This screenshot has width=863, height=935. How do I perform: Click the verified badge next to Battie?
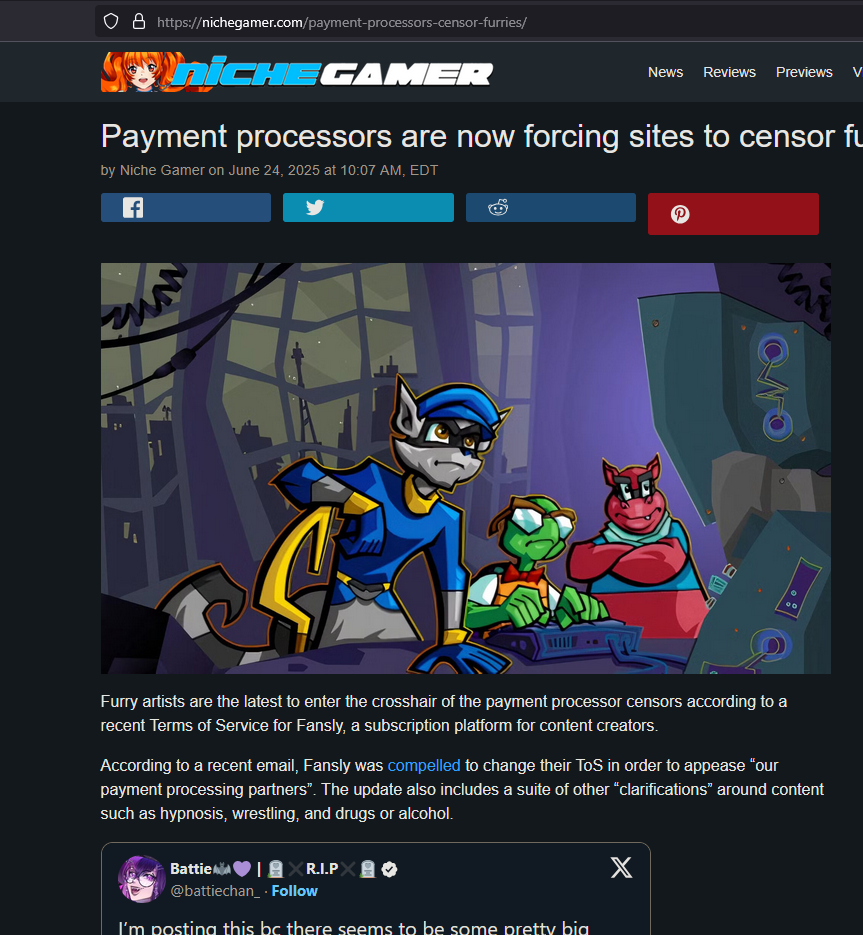pos(389,869)
